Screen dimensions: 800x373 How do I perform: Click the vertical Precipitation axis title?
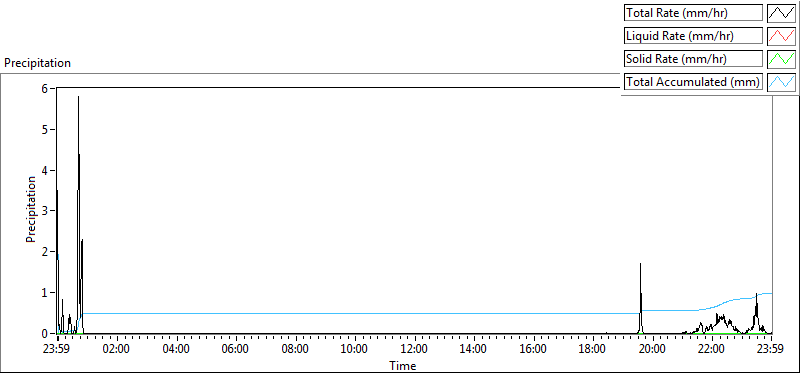tap(31, 209)
